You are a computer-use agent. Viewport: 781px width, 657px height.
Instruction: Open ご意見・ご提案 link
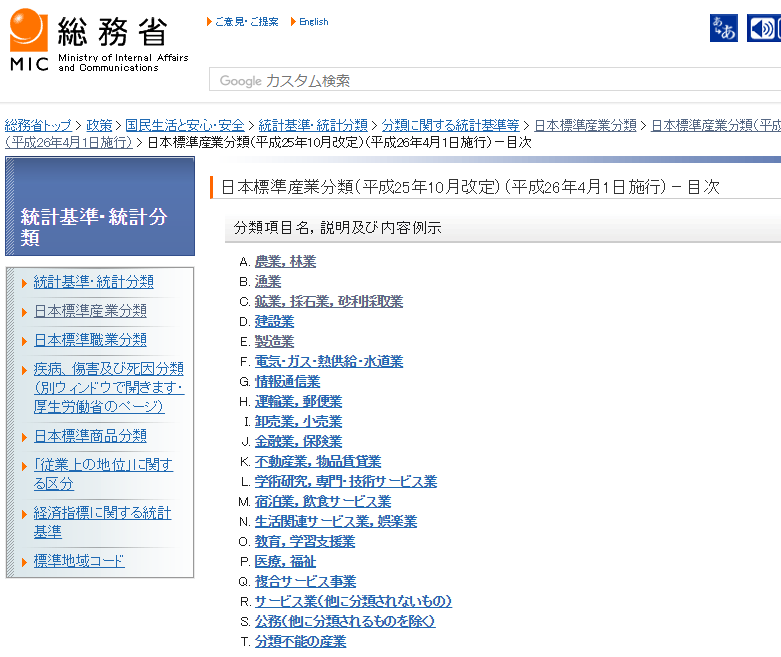coord(247,22)
